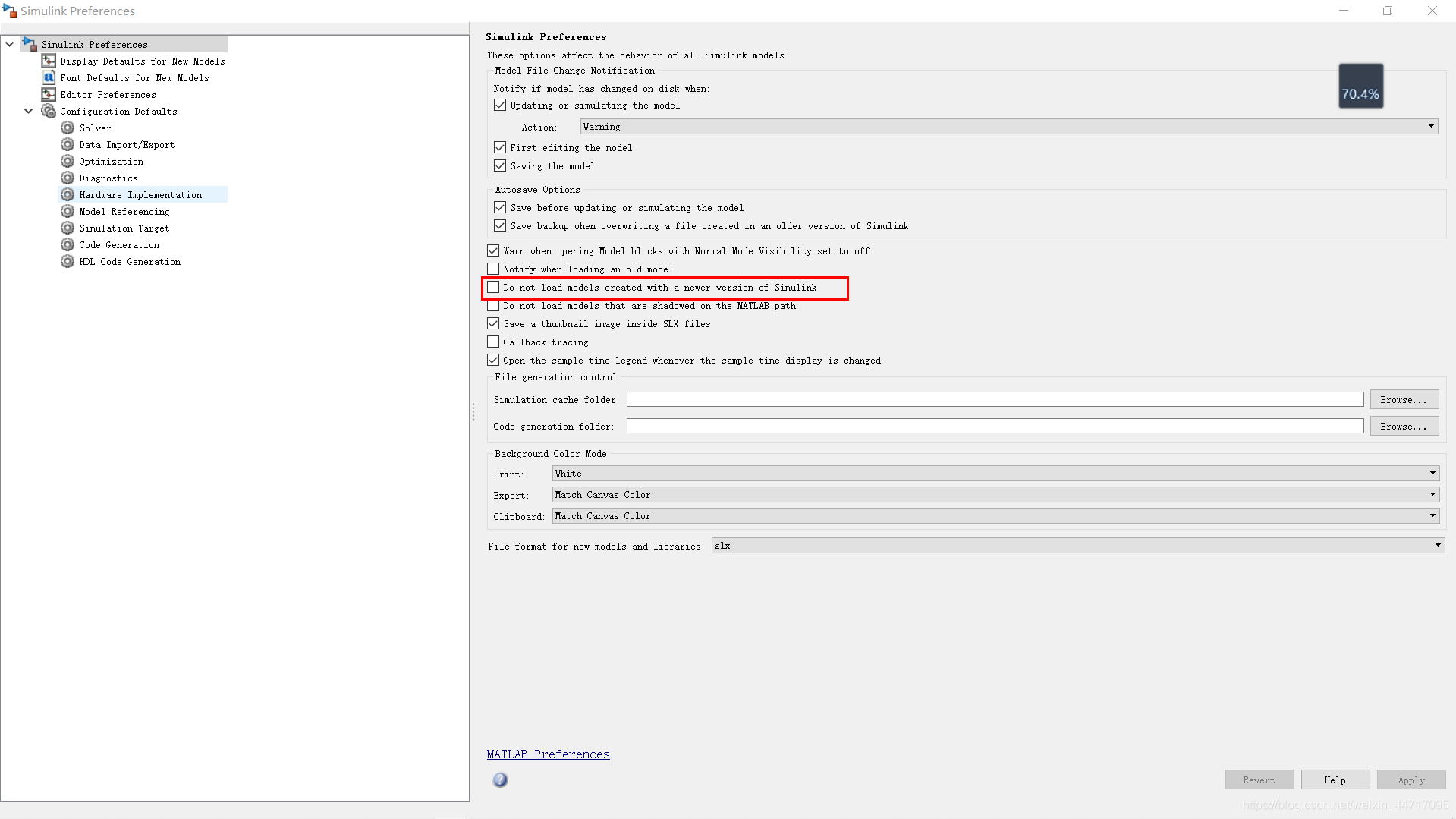
Task: Click the Simulation cache folder input field
Action: coord(995,399)
